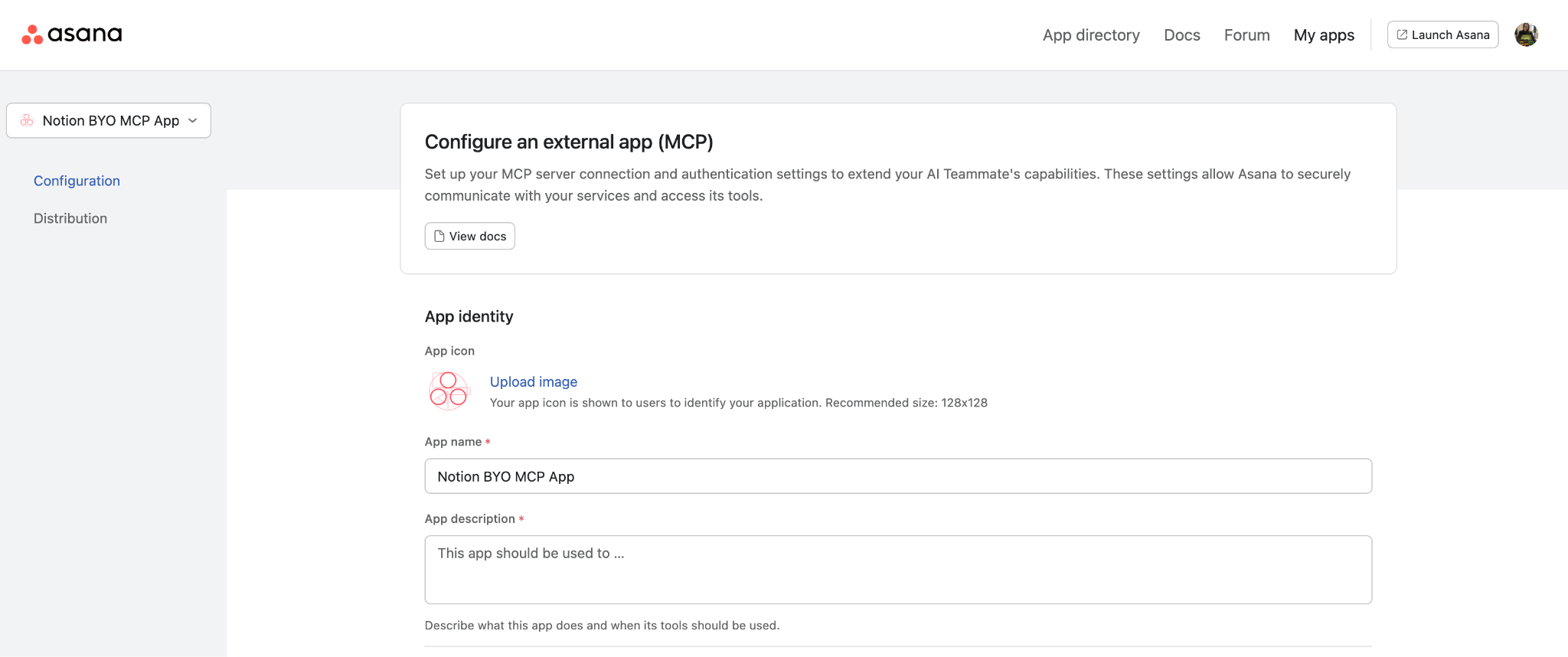
Task: Select the Configuration sidebar tab
Action: (x=77, y=181)
